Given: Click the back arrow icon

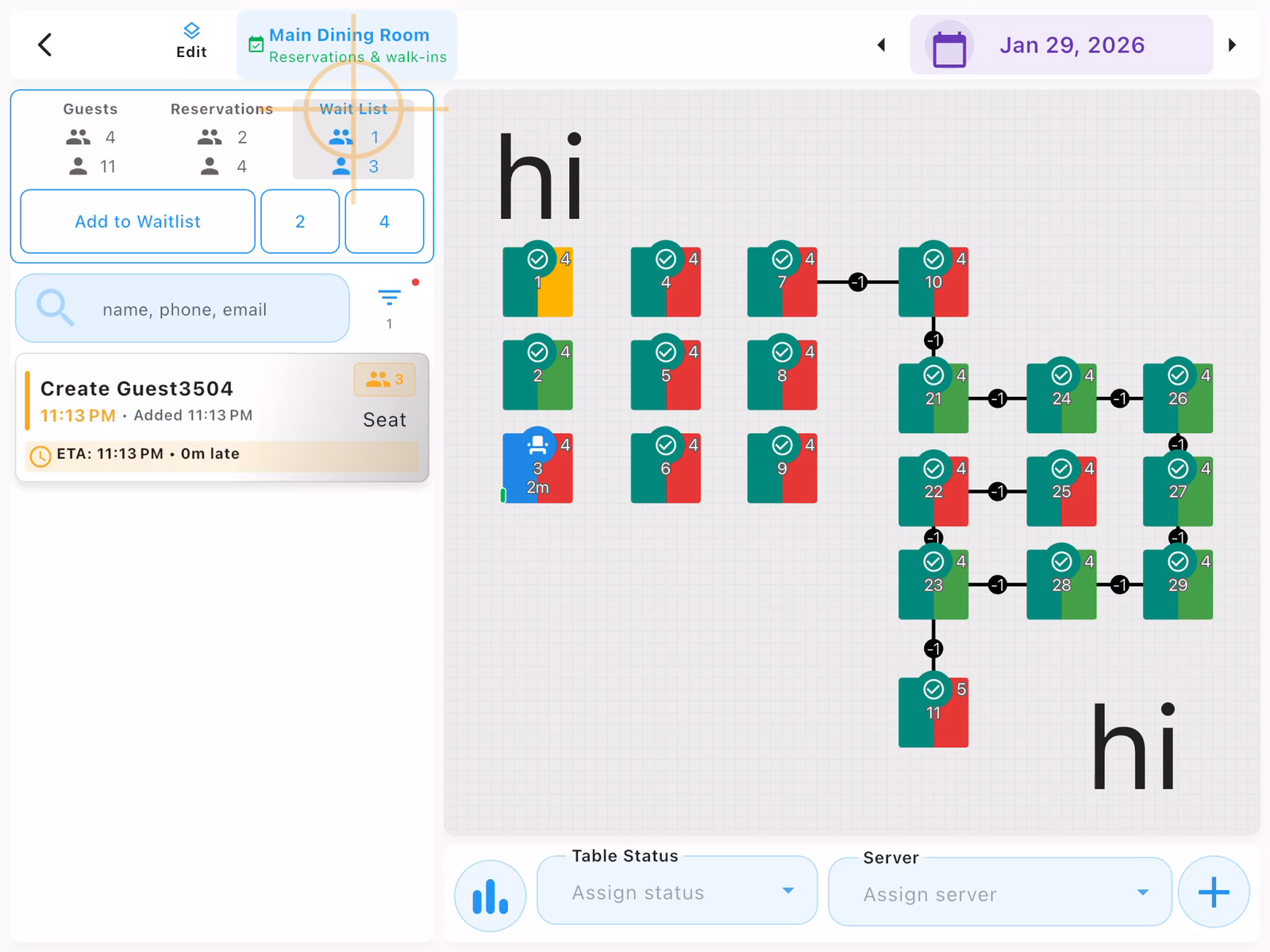Looking at the screenshot, I should pos(45,45).
